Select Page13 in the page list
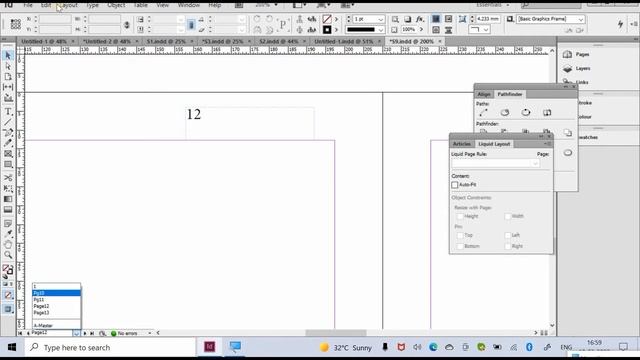640x360 pixels. tap(56, 313)
